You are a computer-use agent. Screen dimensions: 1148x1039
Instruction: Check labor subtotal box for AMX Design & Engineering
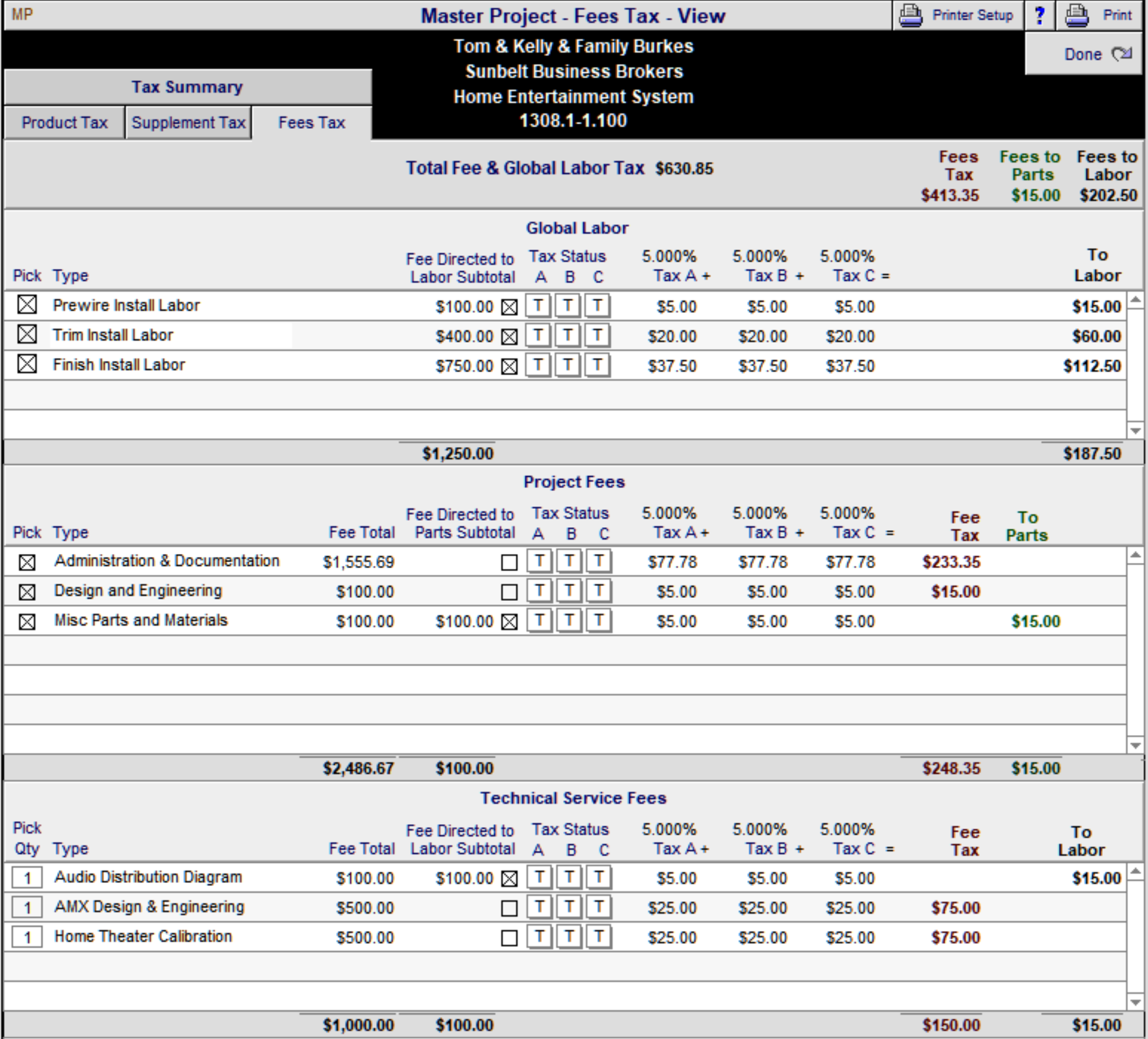coord(509,908)
